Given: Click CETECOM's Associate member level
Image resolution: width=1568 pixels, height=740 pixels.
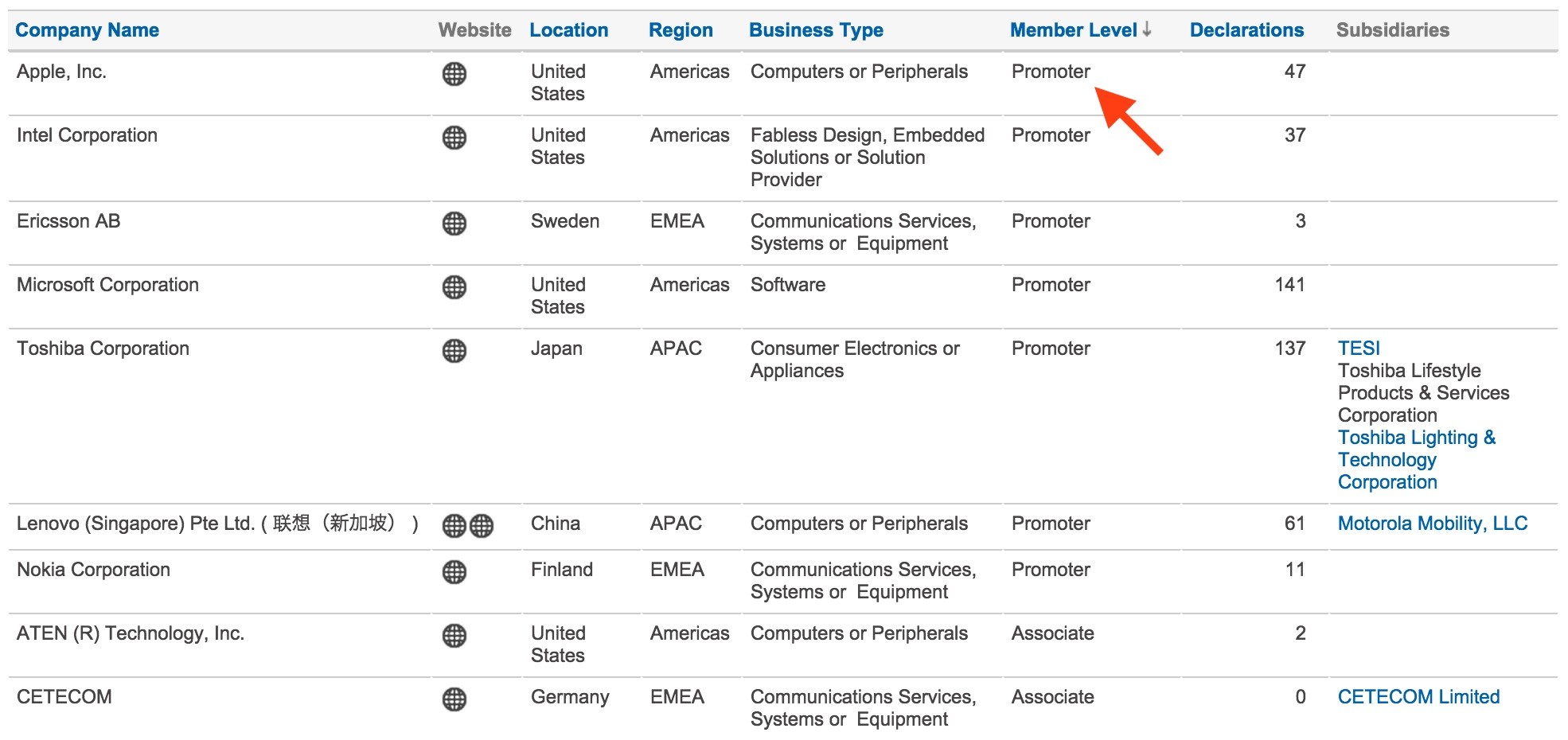Looking at the screenshot, I should 1052,697.
